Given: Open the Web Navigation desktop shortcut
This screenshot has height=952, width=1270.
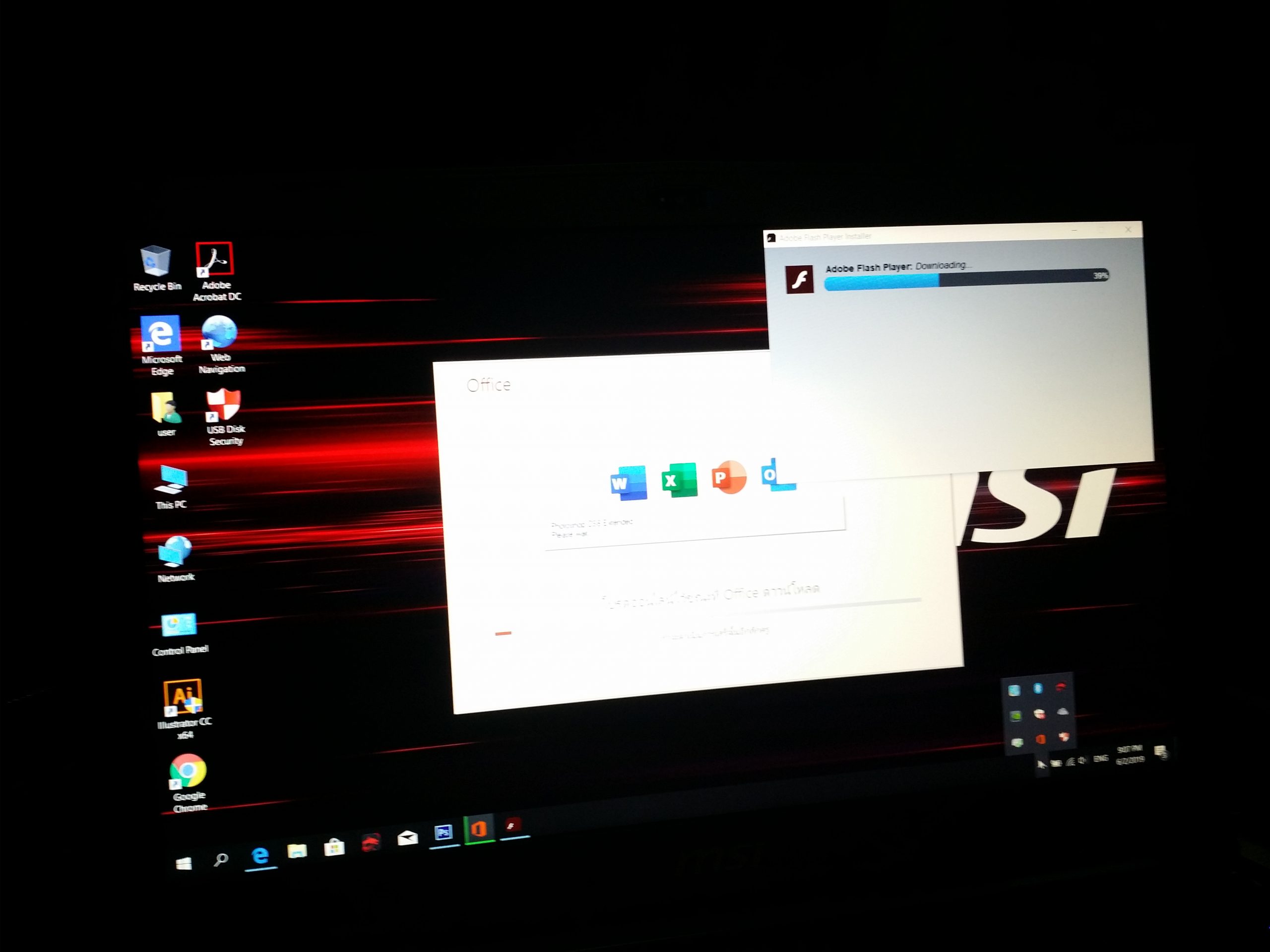Looking at the screenshot, I should (221, 344).
